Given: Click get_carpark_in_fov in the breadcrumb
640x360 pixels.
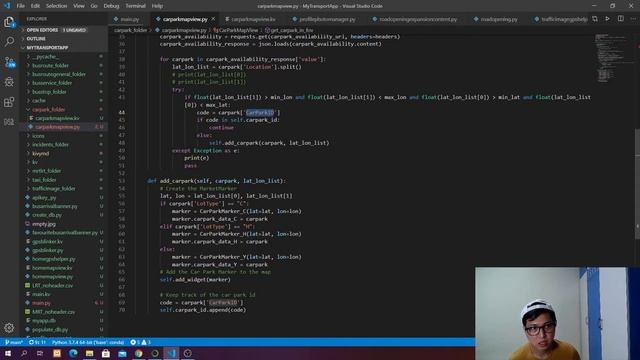Looking at the screenshot, I should coord(289,30).
